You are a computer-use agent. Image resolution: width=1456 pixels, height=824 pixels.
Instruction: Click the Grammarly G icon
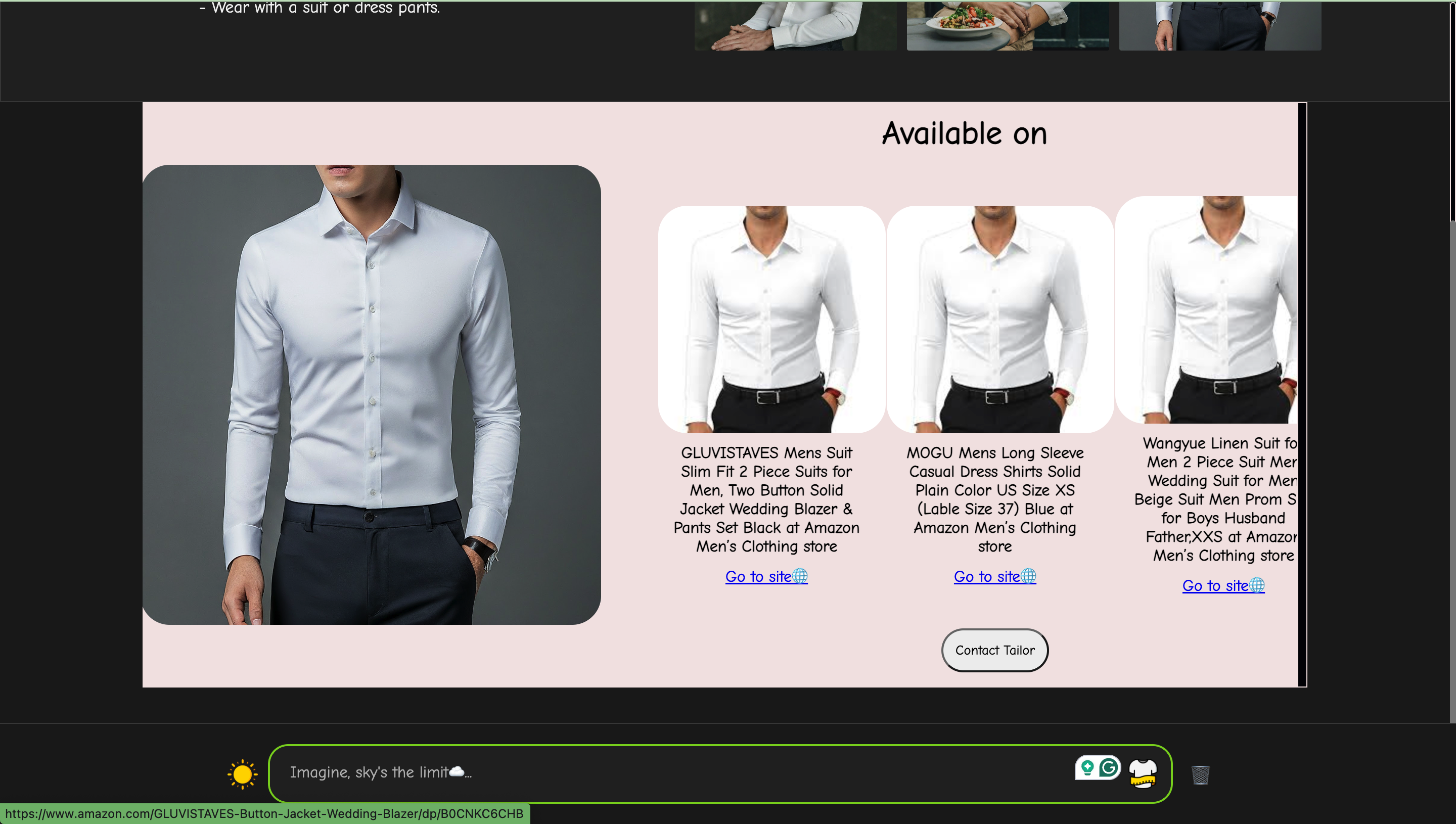(x=1109, y=767)
